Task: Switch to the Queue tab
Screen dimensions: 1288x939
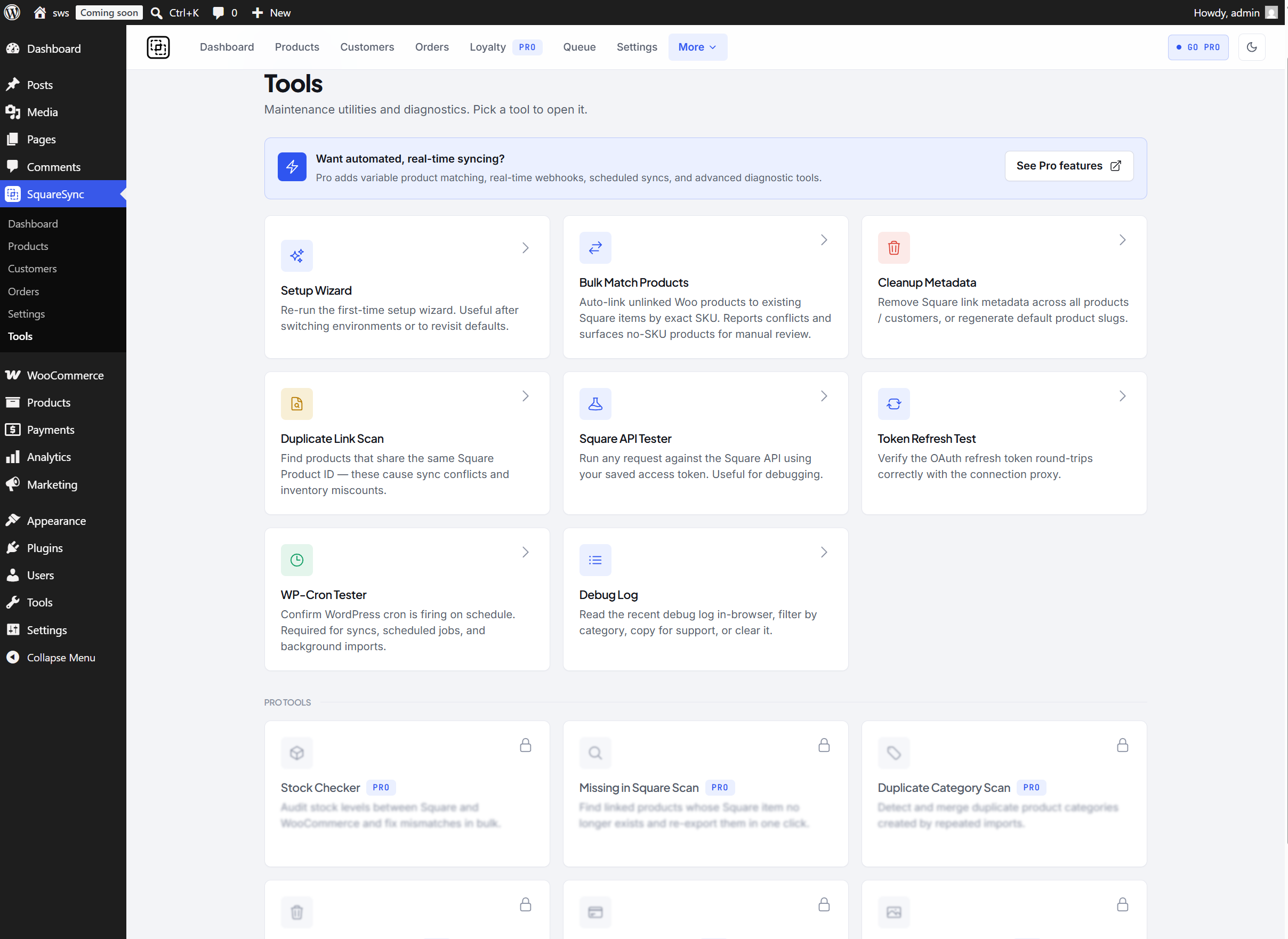Action: [579, 47]
